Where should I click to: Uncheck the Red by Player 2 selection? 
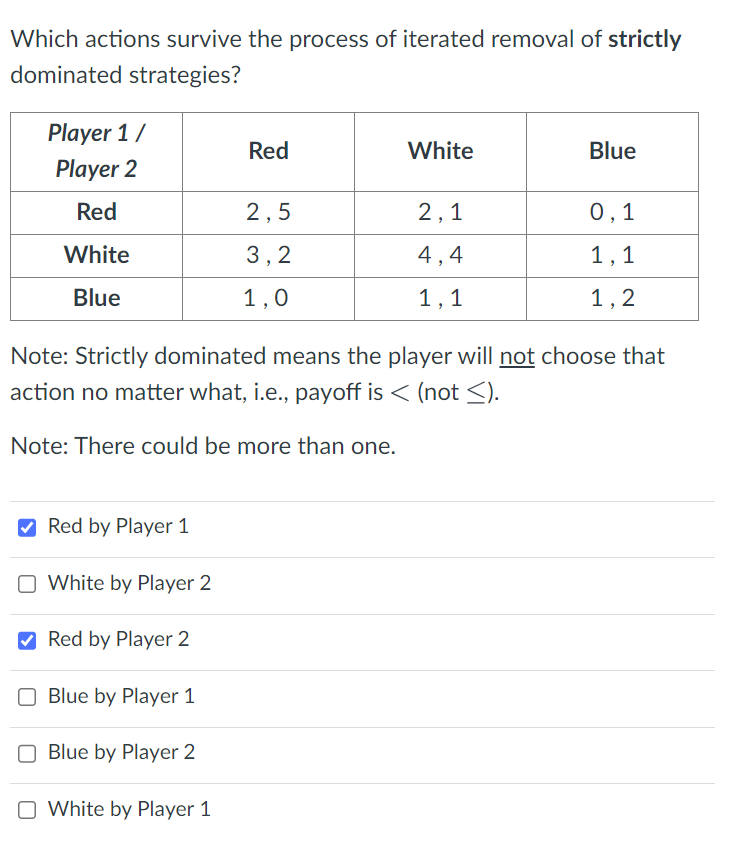pyautogui.click(x=27, y=640)
